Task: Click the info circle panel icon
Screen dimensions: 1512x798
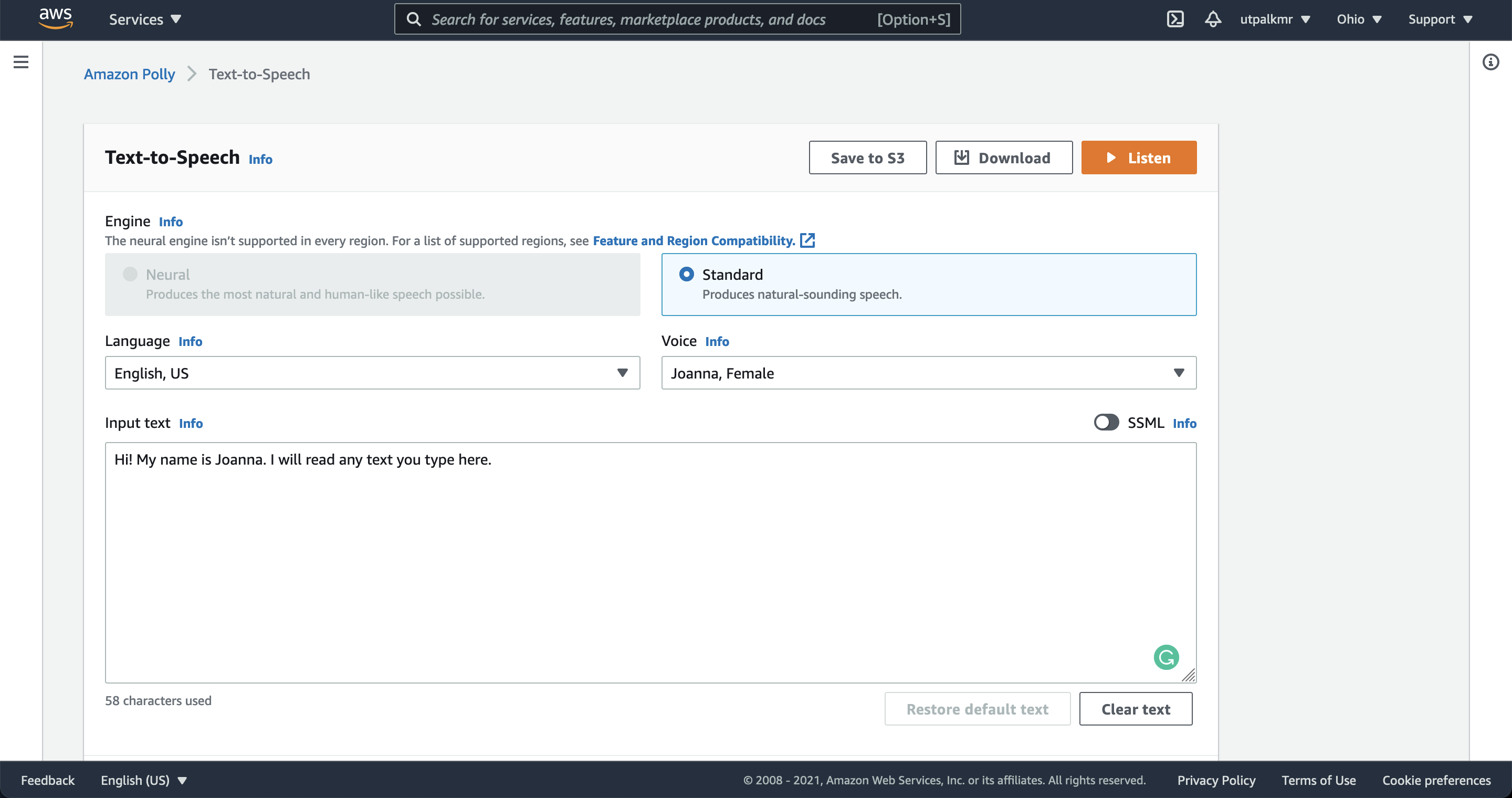Action: pos(1490,61)
